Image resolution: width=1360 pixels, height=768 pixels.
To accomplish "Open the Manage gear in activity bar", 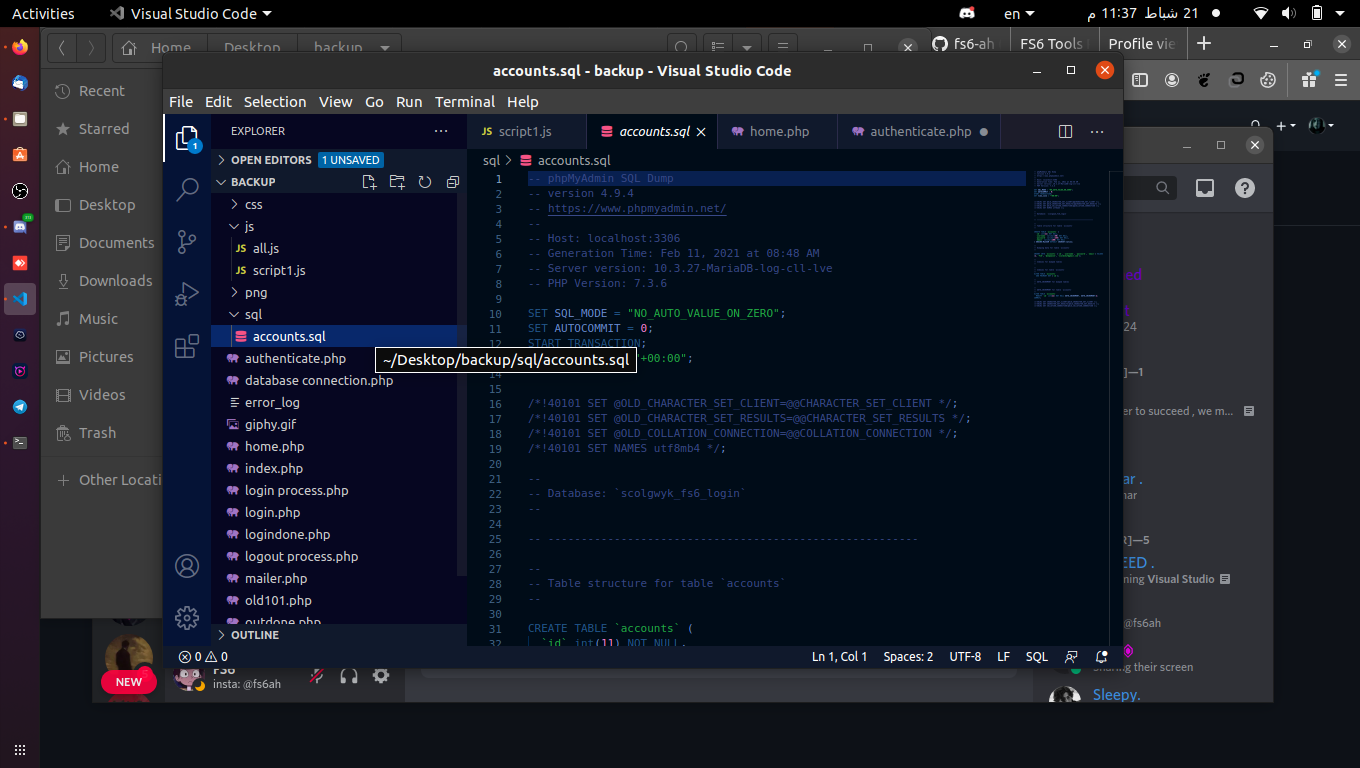I will pyautogui.click(x=187, y=618).
